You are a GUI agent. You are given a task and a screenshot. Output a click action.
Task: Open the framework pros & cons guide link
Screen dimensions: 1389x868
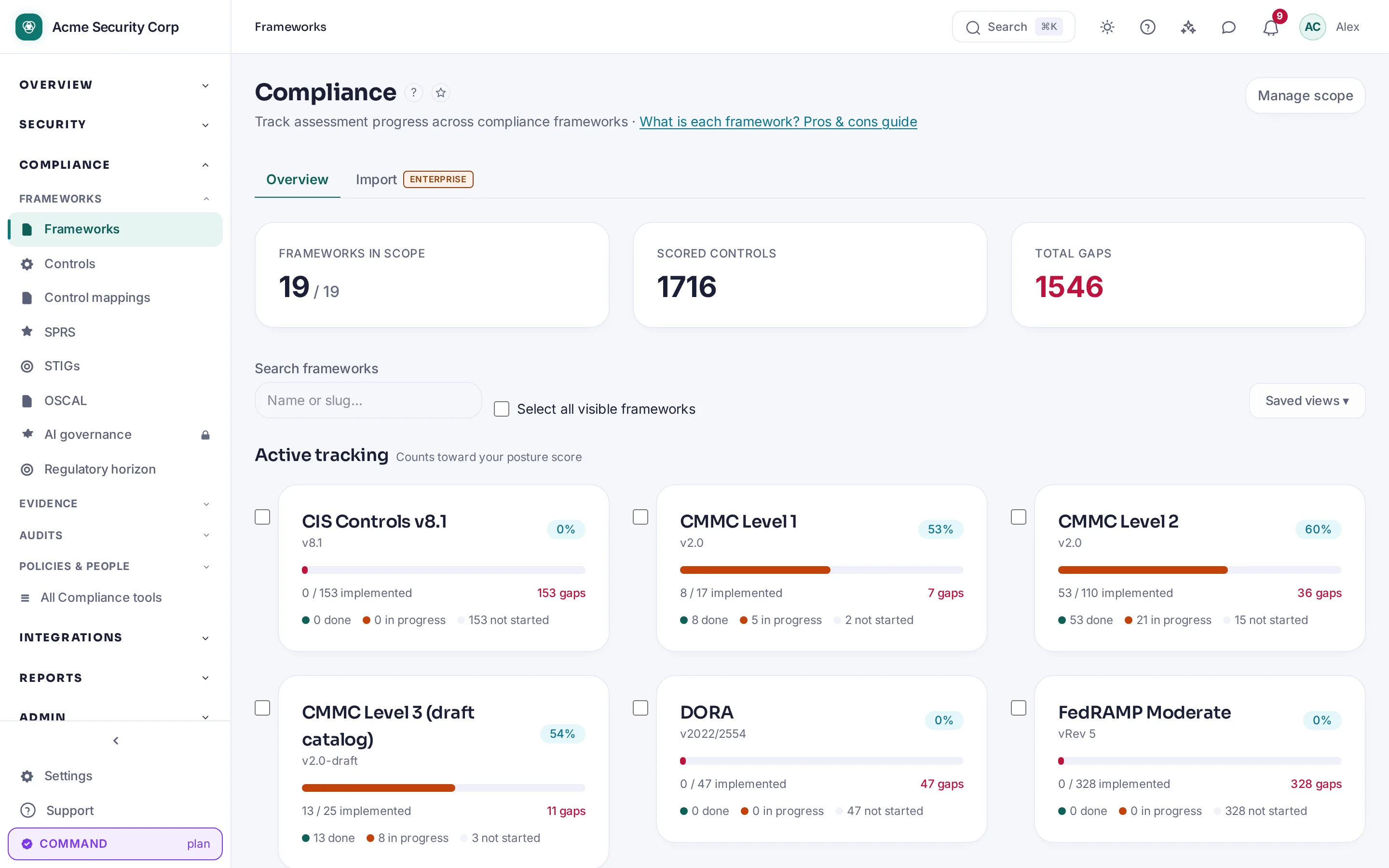coord(778,122)
